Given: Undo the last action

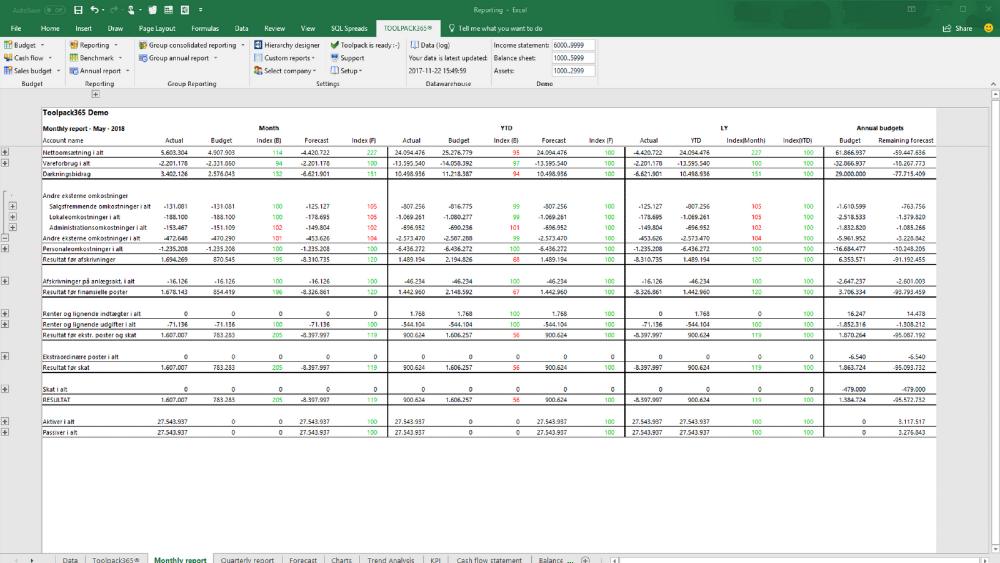Looking at the screenshot, I should point(92,9).
